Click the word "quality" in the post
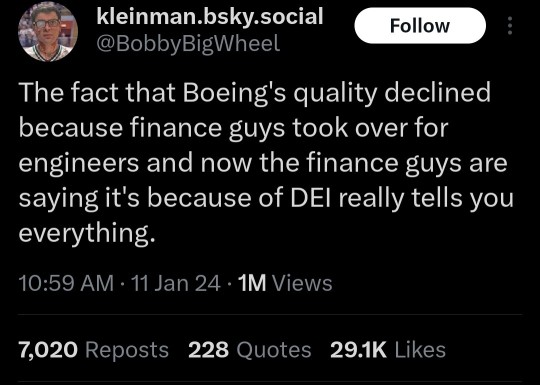540x385 pixels. 335,95
